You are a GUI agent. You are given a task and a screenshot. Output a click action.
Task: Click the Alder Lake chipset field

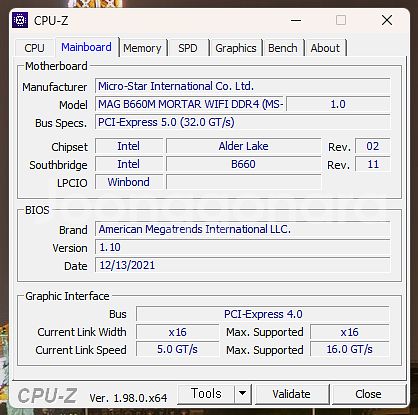tap(244, 146)
